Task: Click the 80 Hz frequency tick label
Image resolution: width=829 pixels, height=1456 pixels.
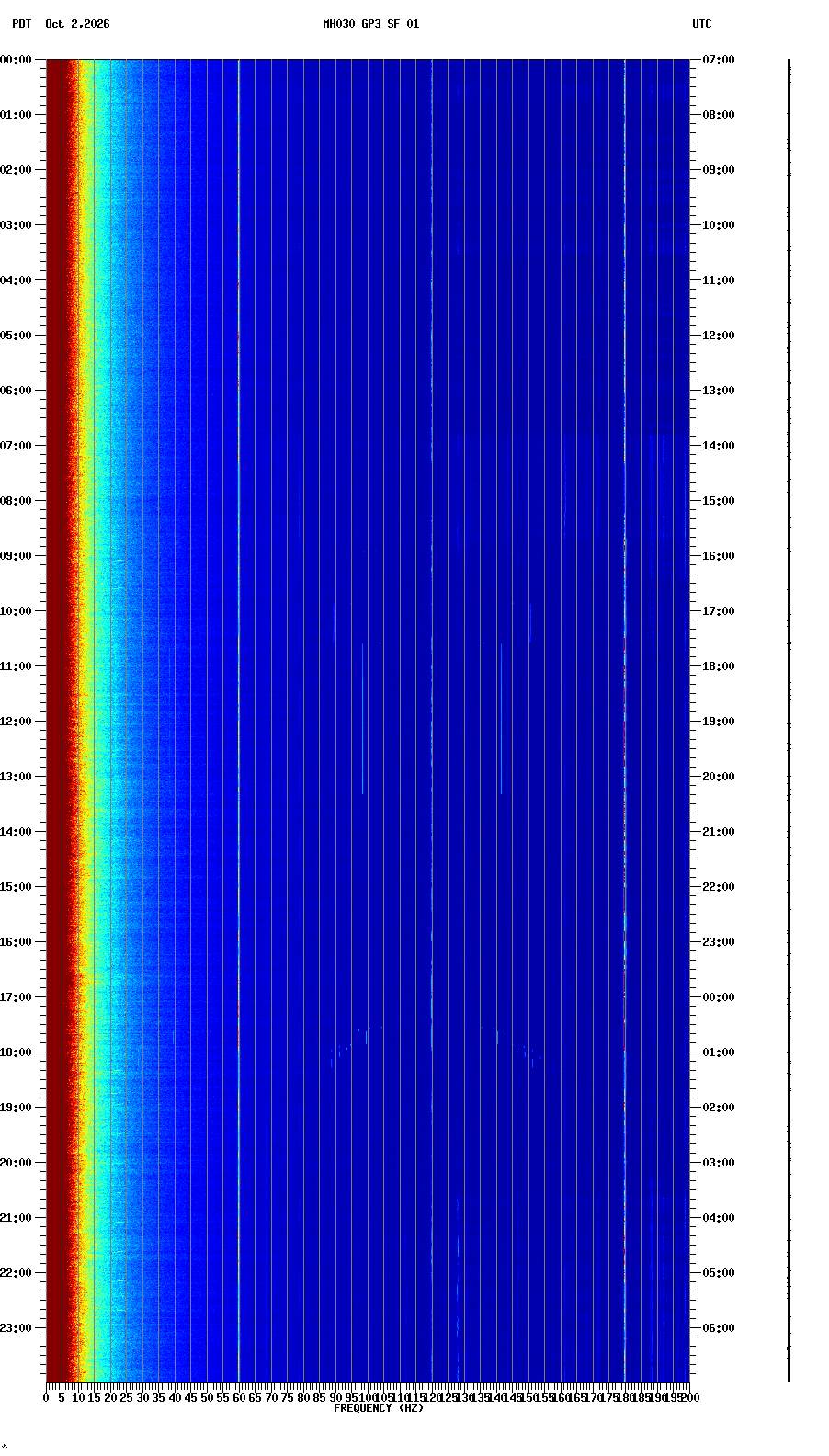Action: click(303, 1398)
